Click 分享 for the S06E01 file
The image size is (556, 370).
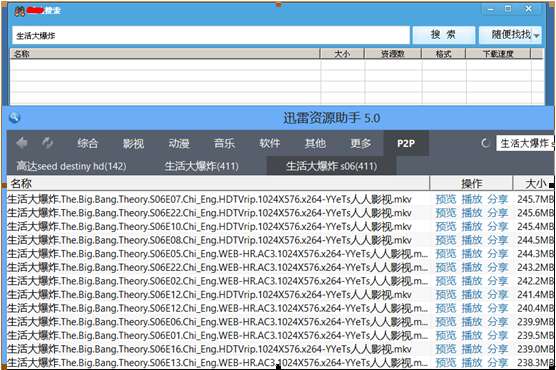498,335
